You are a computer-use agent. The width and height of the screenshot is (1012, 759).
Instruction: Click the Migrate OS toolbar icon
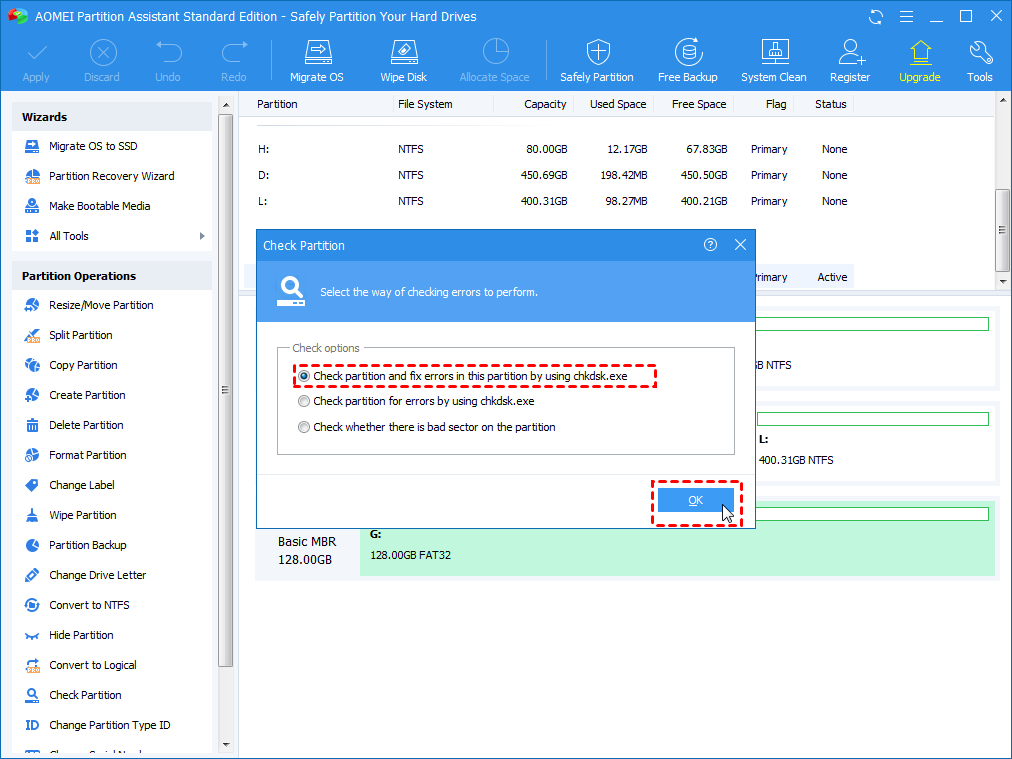tap(316, 61)
